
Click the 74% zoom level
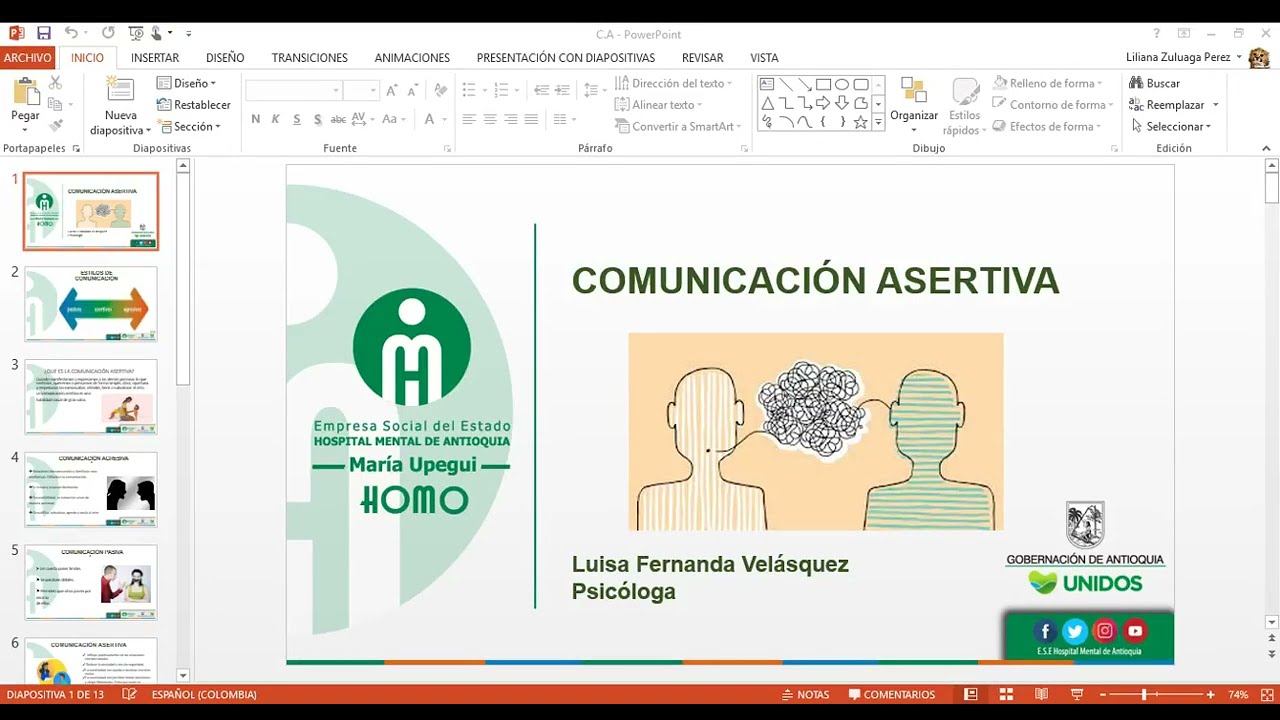coord(1238,694)
